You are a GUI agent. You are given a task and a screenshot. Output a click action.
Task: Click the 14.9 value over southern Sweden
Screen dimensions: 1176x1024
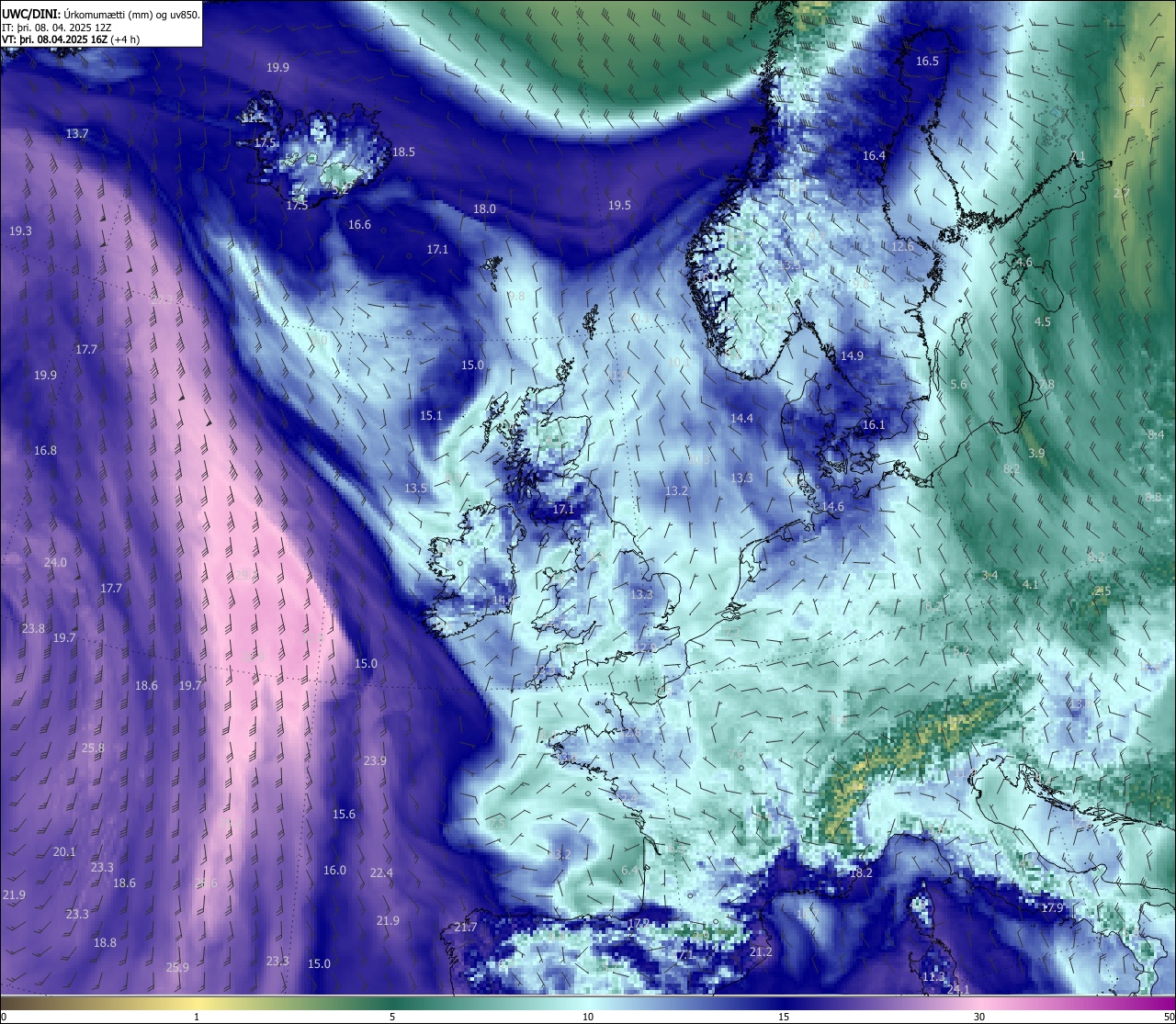coord(852,355)
